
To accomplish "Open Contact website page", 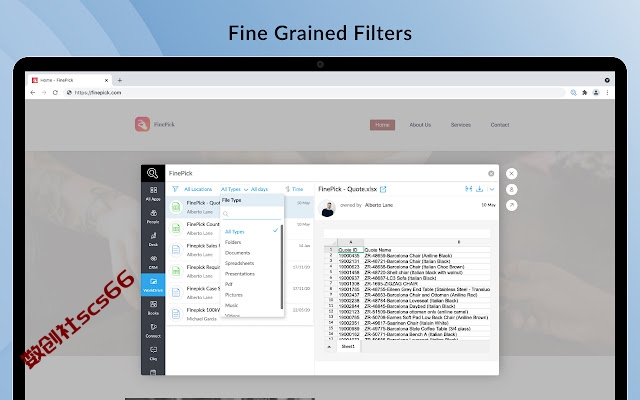I will pyautogui.click(x=500, y=125).
